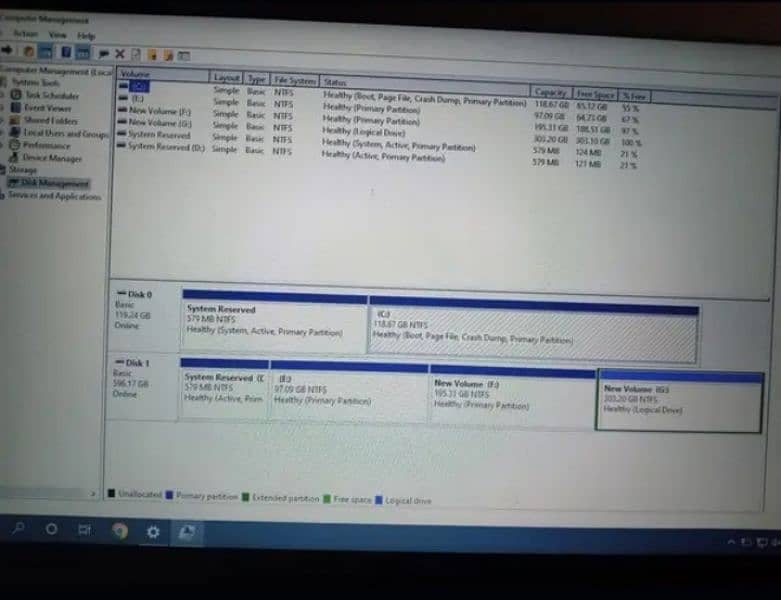Select New Volume (G:) logical drive block
Image resolution: width=781 pixels, height=600 pixels.
(x=679, y=401)
